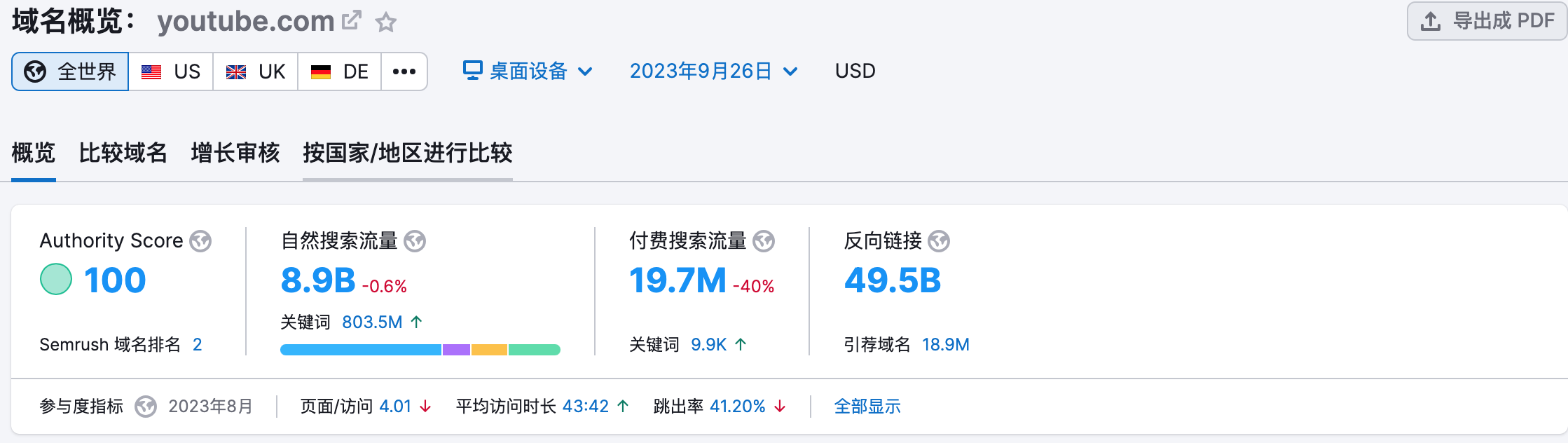The height and width of the screenshot is (443, 1568).
Task: Switch to the 比较域名 tab
Action: pos(123,153)
